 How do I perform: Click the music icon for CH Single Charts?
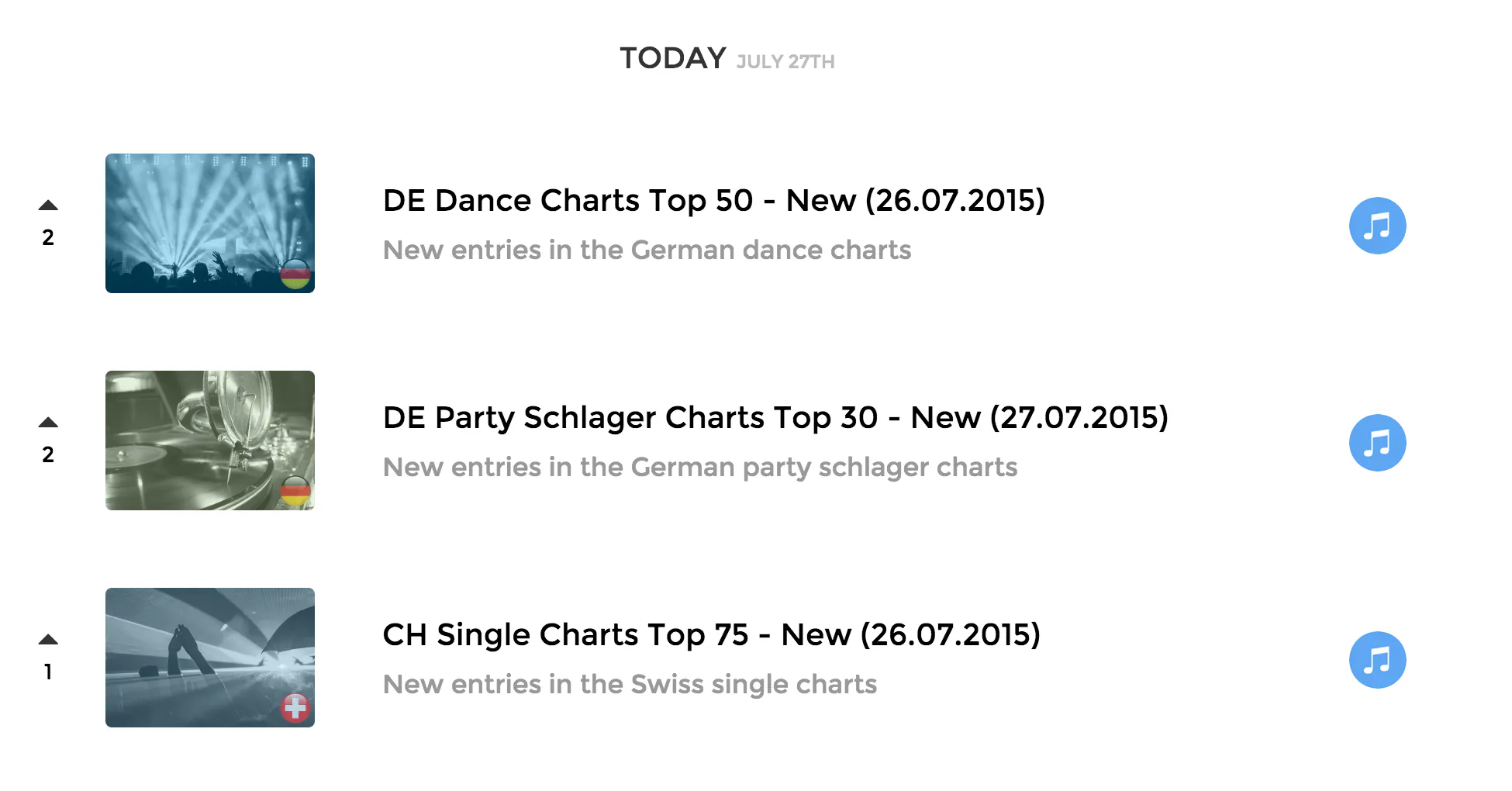click(1377, 660)
